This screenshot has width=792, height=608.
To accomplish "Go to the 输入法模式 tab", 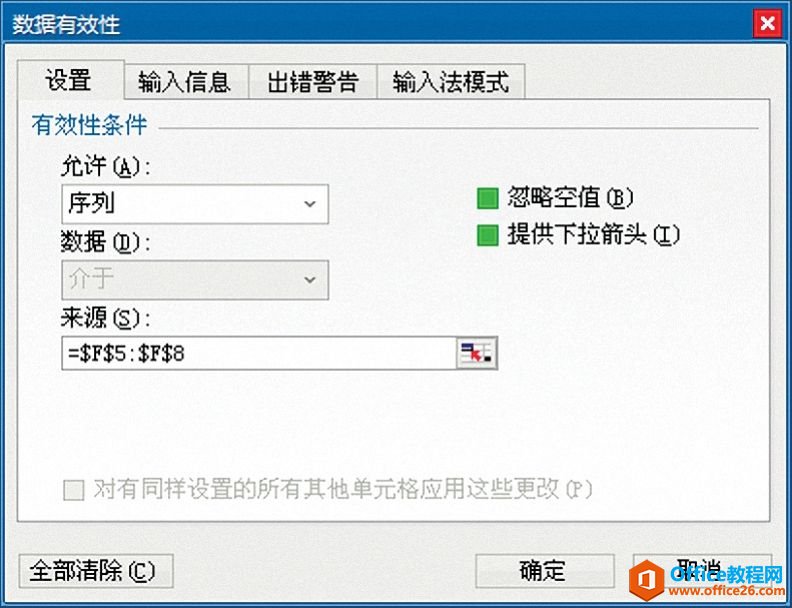I will point(451,81).
